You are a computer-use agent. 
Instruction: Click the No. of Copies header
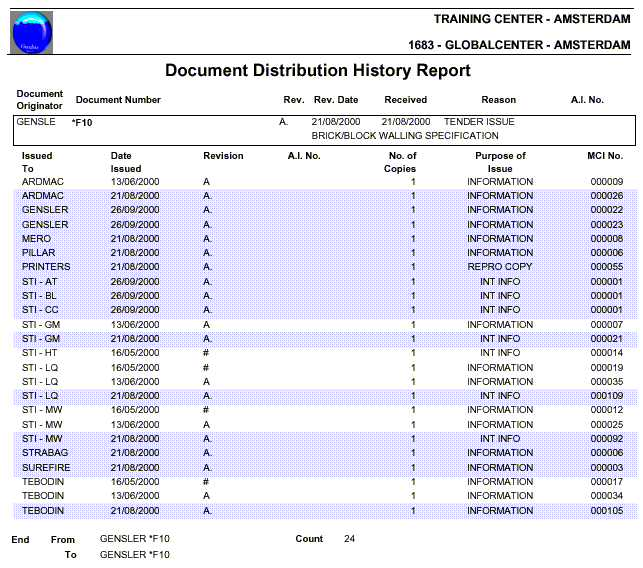point(402,162)
